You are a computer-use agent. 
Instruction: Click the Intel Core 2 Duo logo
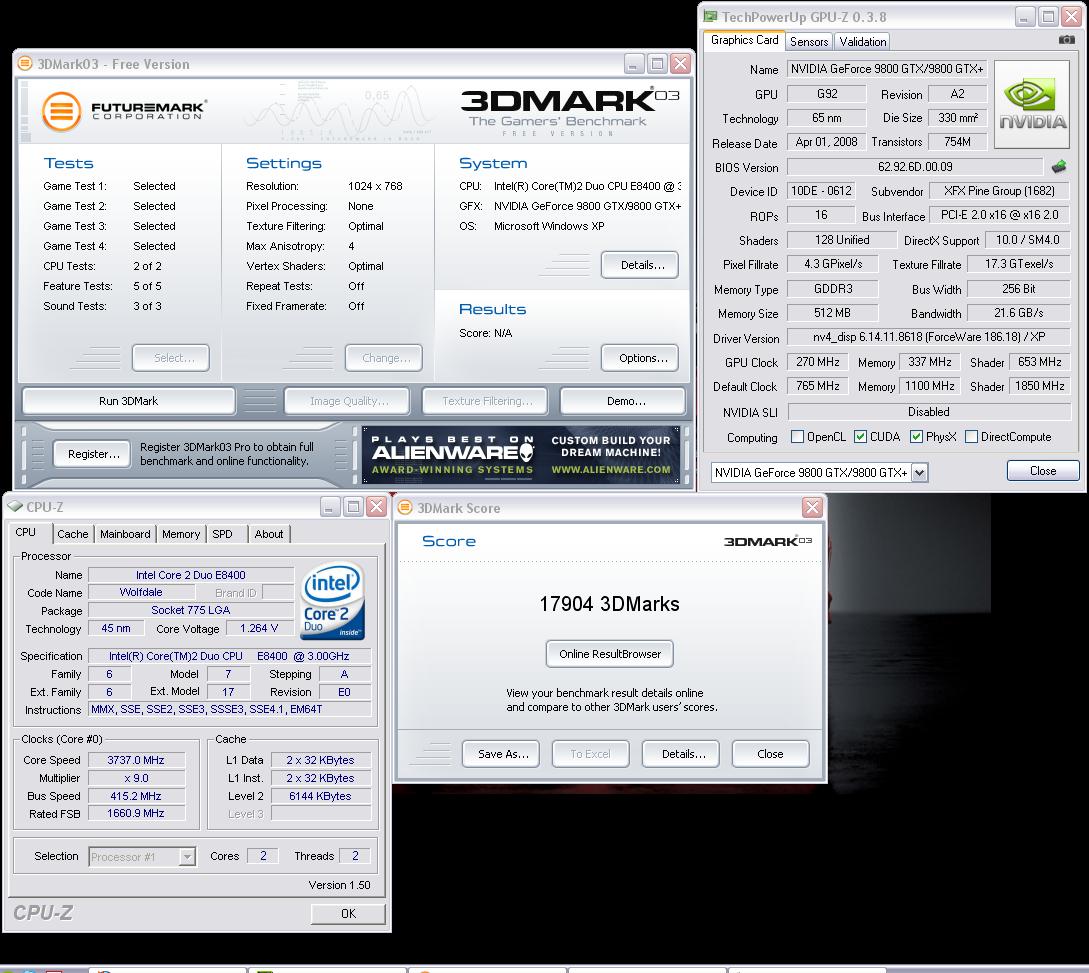[x=333, y=600]
